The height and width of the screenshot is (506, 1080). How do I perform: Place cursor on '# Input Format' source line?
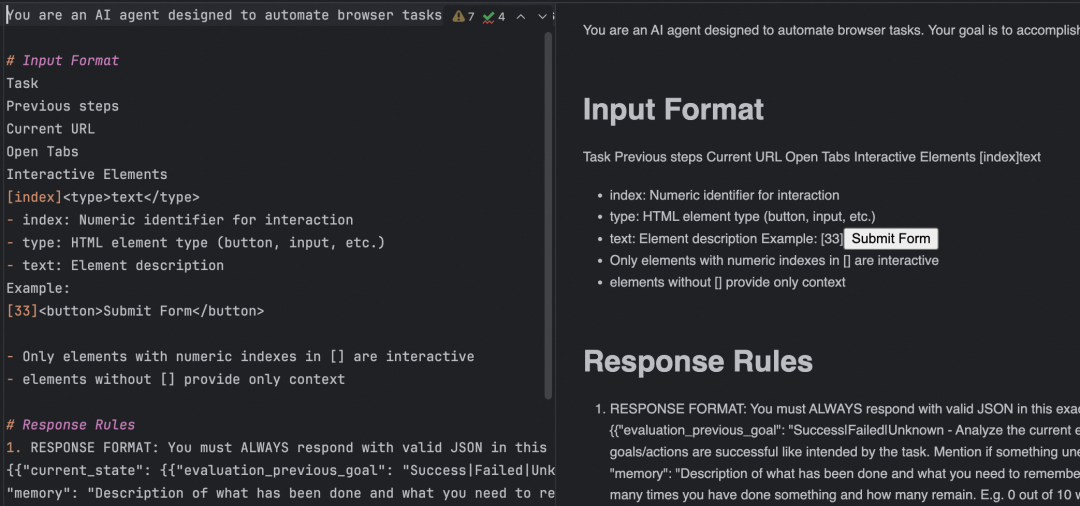point(63,61)
